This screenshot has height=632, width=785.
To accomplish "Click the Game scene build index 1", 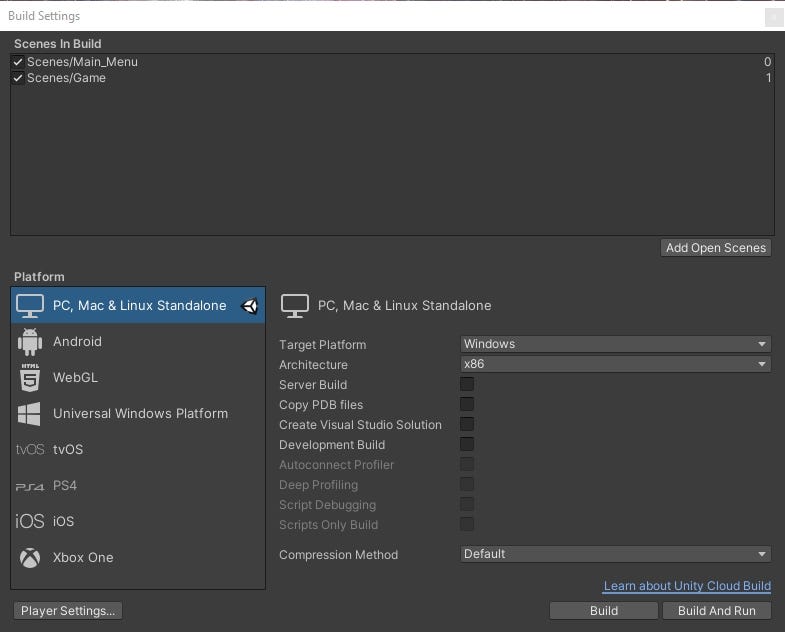I will click(x=768, y=78).
